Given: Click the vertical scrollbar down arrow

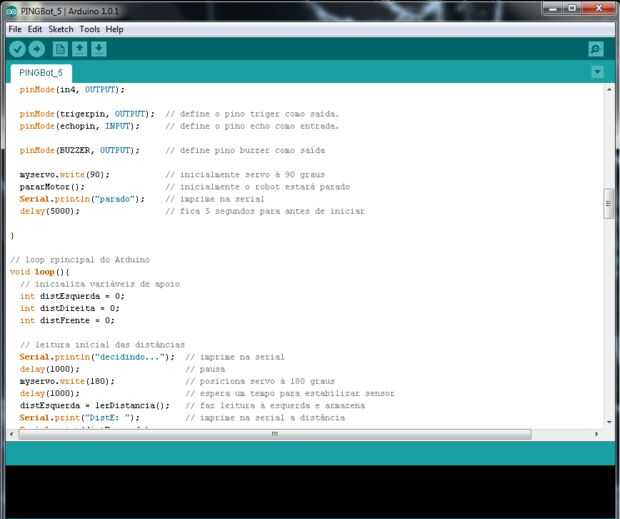Looking at the screenshot, I should click(609, 422).
